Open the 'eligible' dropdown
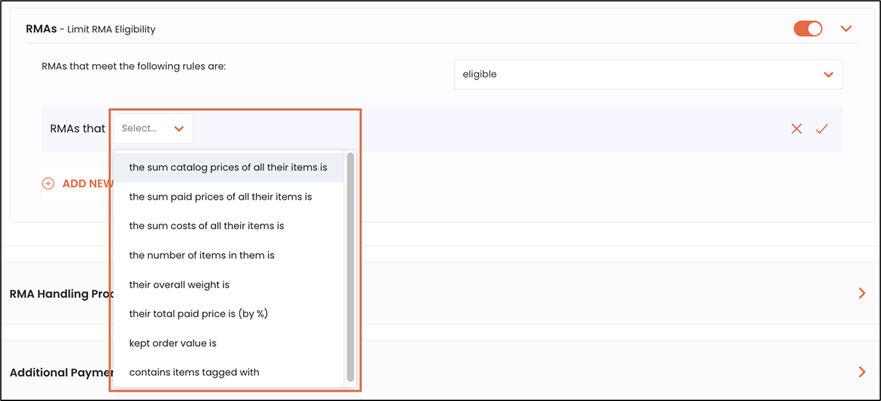This screenshot has height=401, width=881. coord(647,74)
